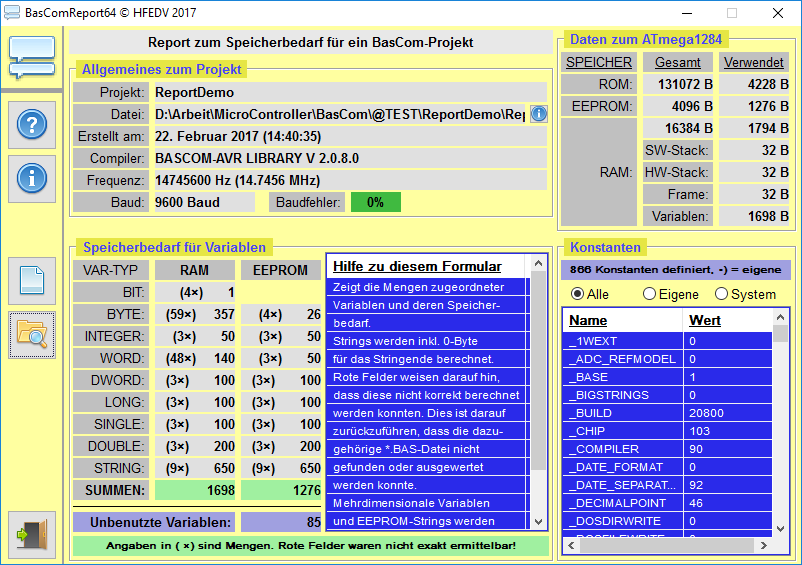Click the Name column header
Screen dimensions: 802x565
pos(622,320)
